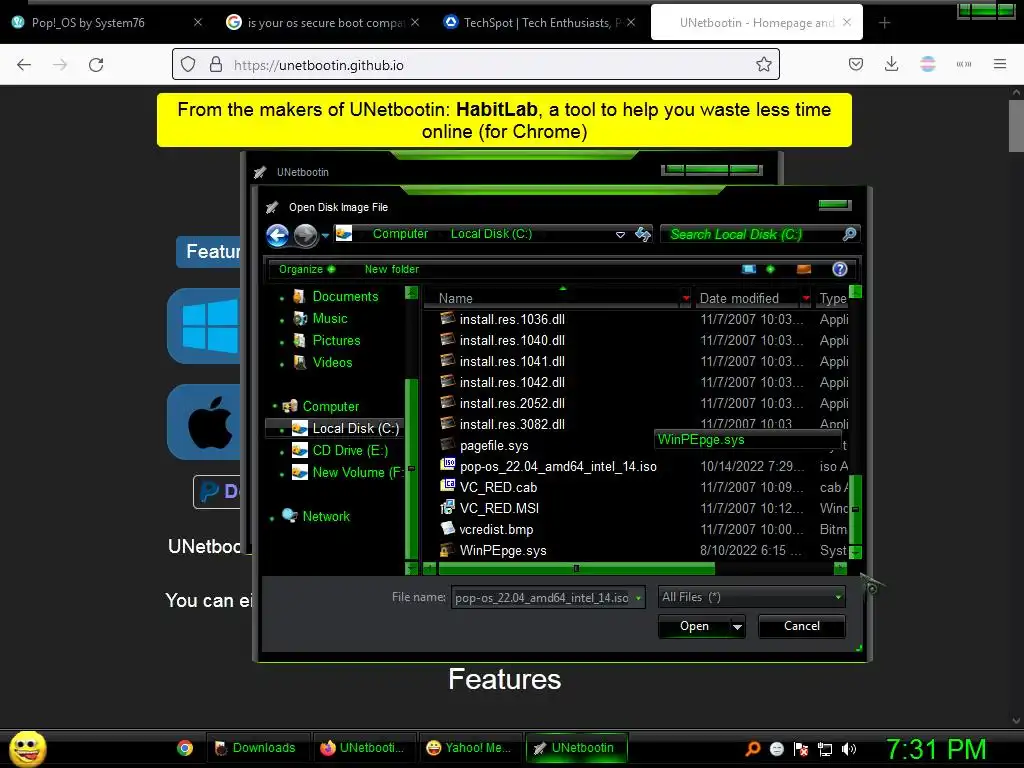The height and width of the screenshot is (768, 1024).
Task: Click New folder in the dialog toolbar
Action: tap(392, 269)
